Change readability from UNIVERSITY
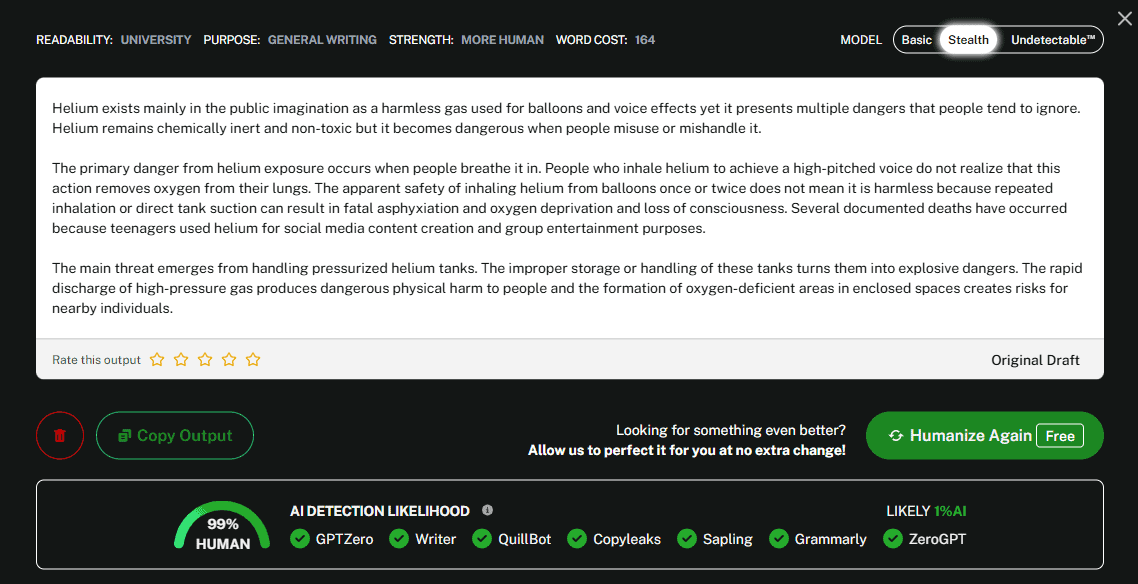Viewport: 1138px width, 584px height. [x=156, y=40]
